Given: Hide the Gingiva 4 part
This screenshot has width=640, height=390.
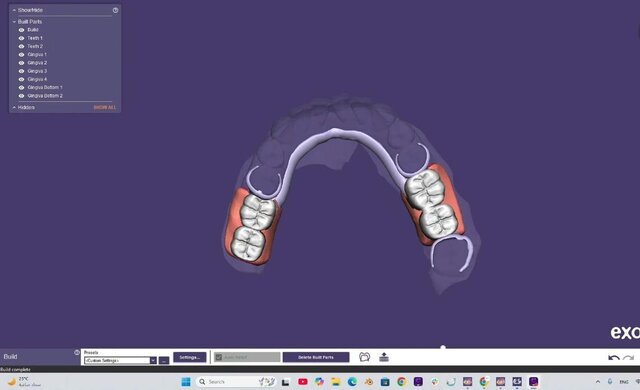Looking at the screenshot, I should tap(21, 79).
